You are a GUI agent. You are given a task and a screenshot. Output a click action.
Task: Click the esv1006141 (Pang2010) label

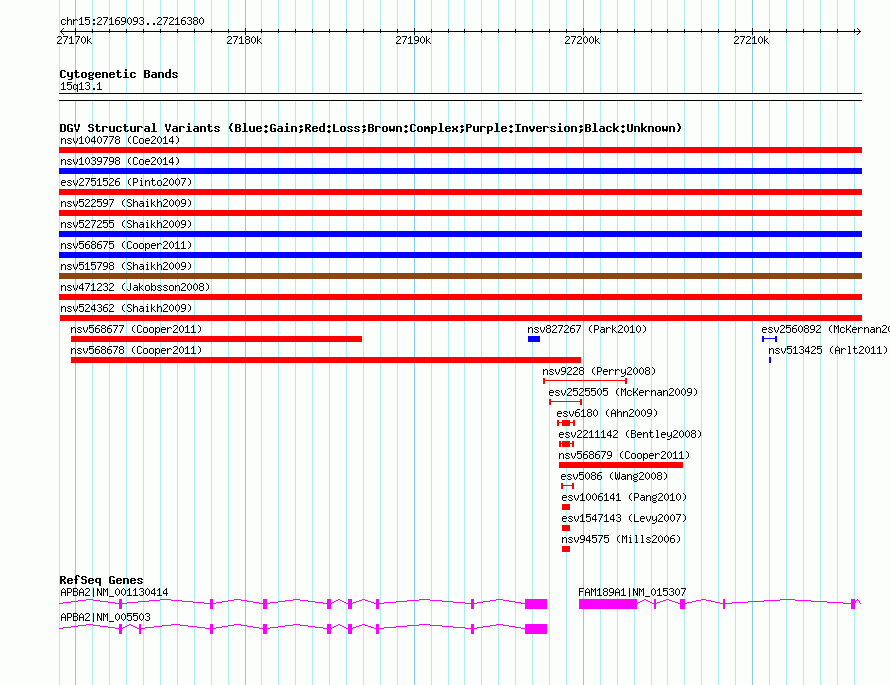click(x=624, y=497)
